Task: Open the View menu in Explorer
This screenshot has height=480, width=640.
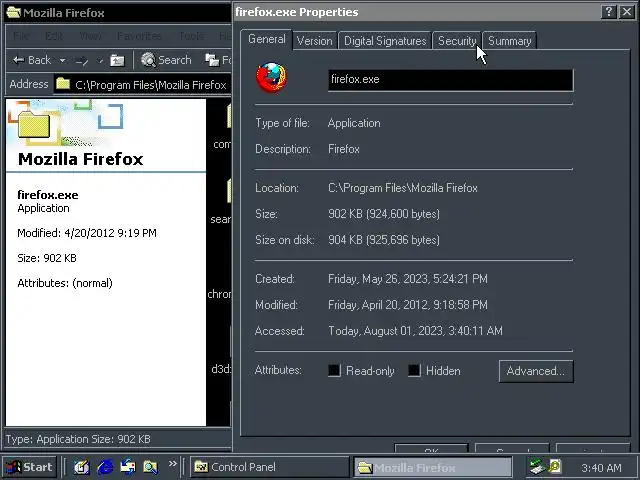Action: (91, 36)
